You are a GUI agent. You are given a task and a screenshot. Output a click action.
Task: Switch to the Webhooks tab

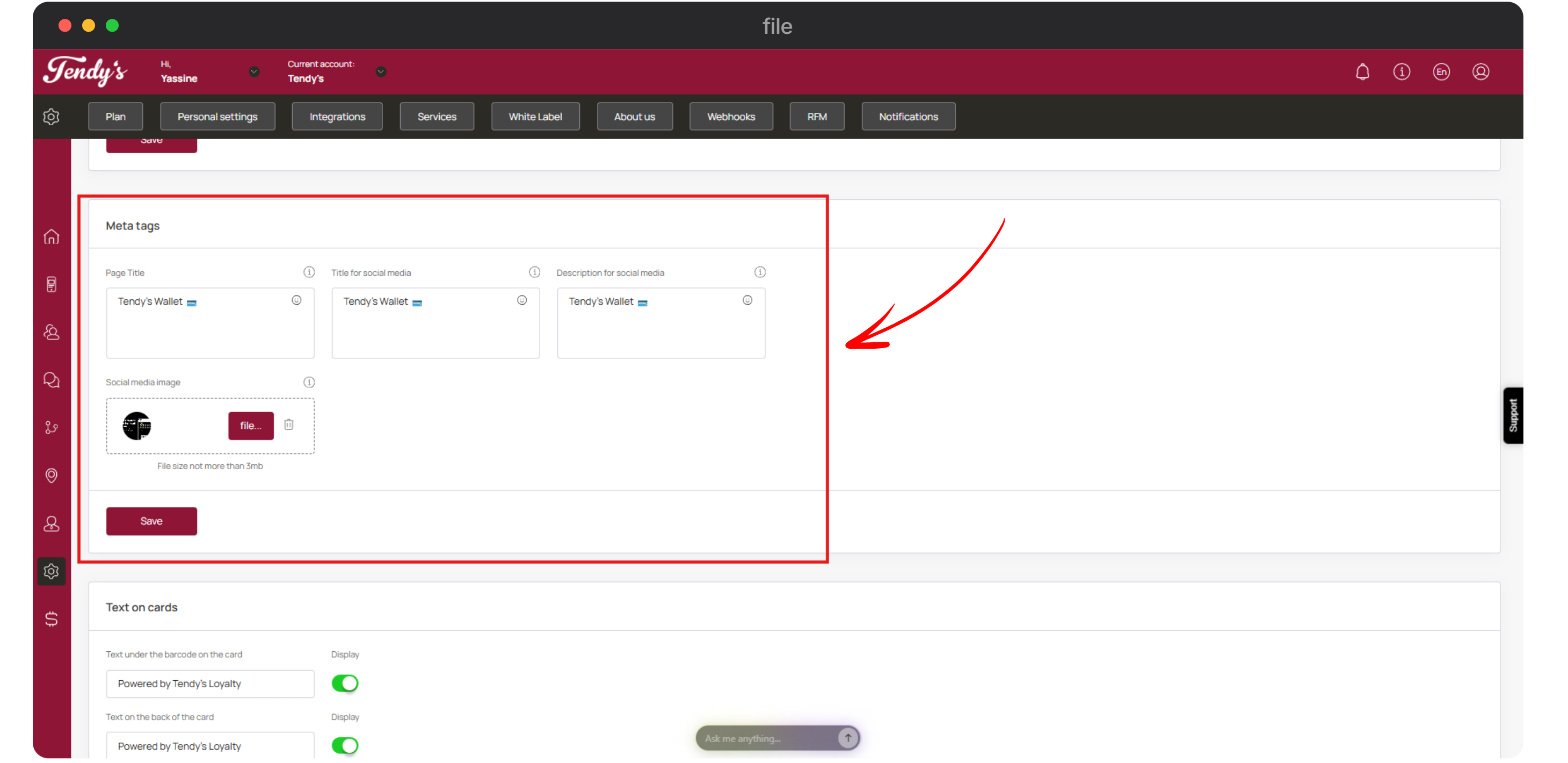coord(730,116)
